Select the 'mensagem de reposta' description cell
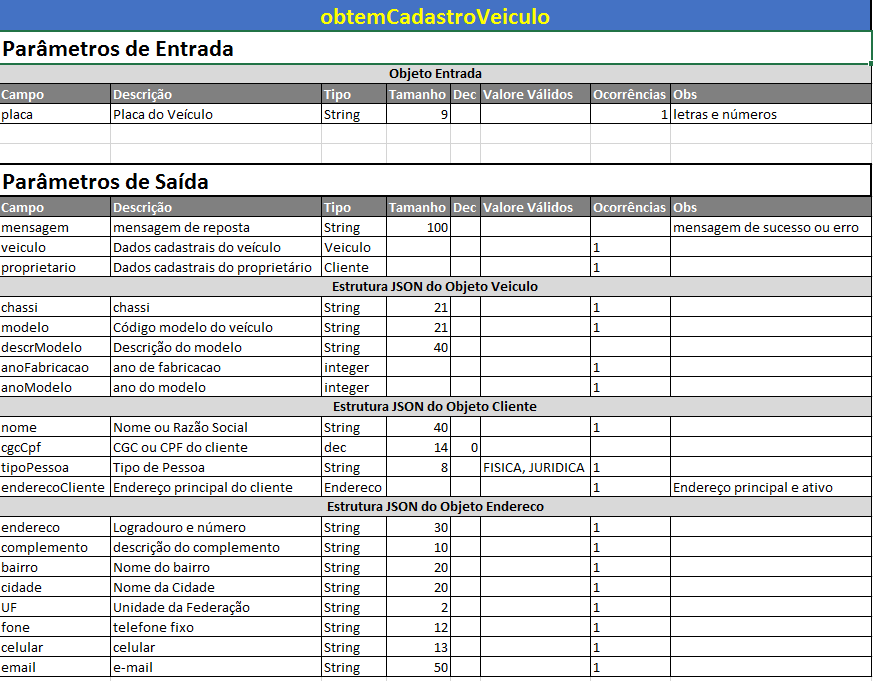Image resolution: width=873 pixels, height=681 pixels. pos(216,228)
